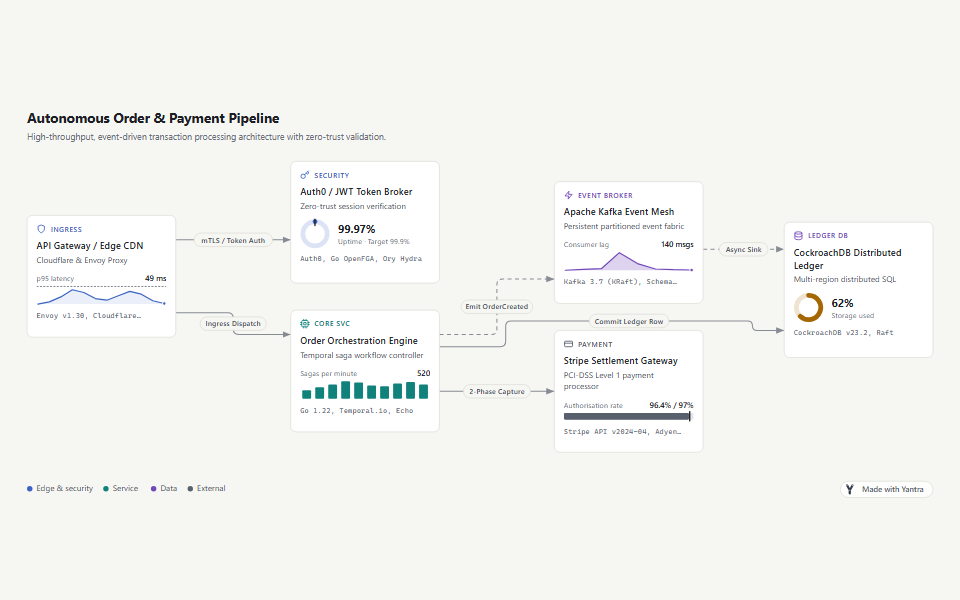Click the 49 ms latency value
This screenshot has height=600, width=960.
point(156,279)
